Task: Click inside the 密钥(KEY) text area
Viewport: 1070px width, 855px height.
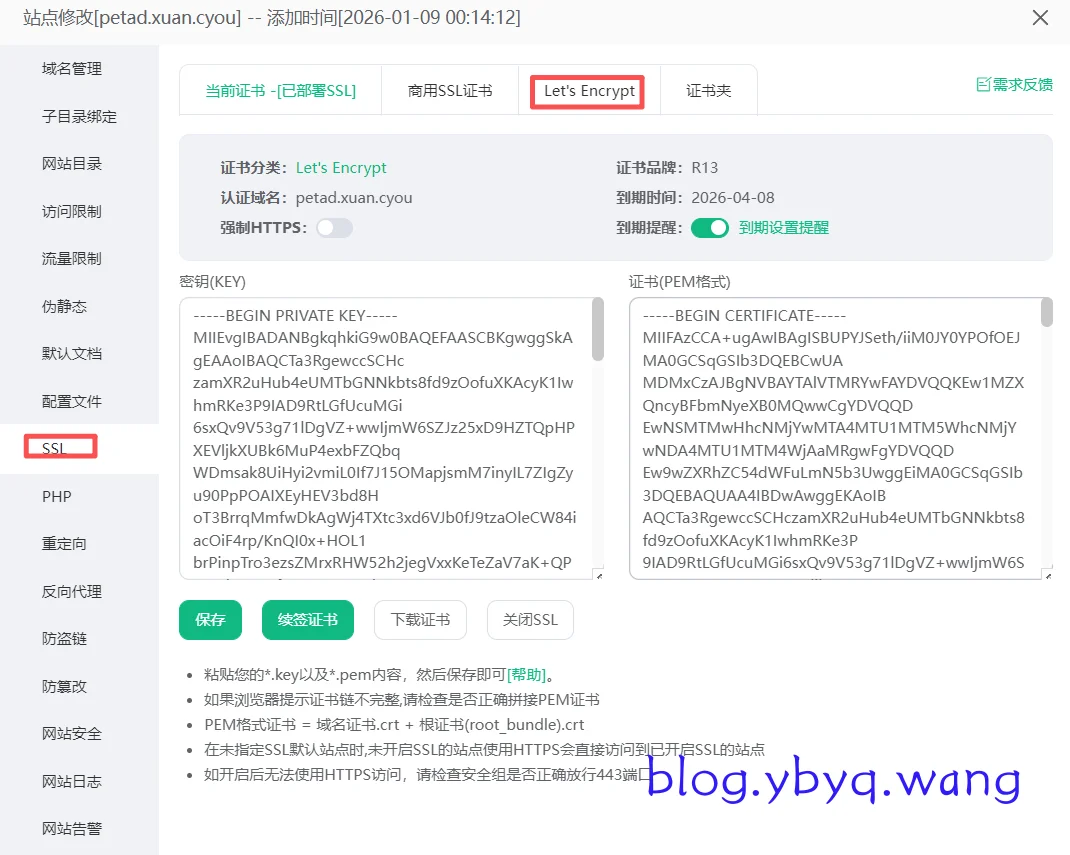Action: coord(385,438)
